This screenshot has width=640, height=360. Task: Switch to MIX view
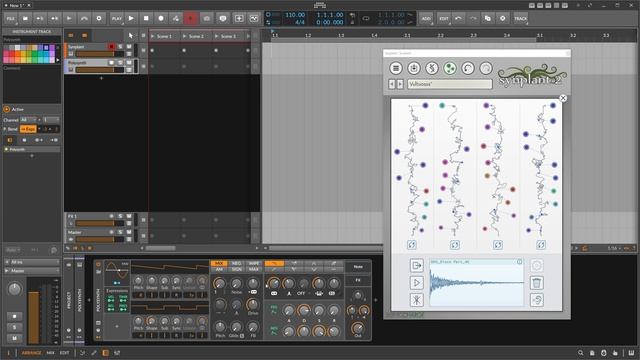pos(51,353)
